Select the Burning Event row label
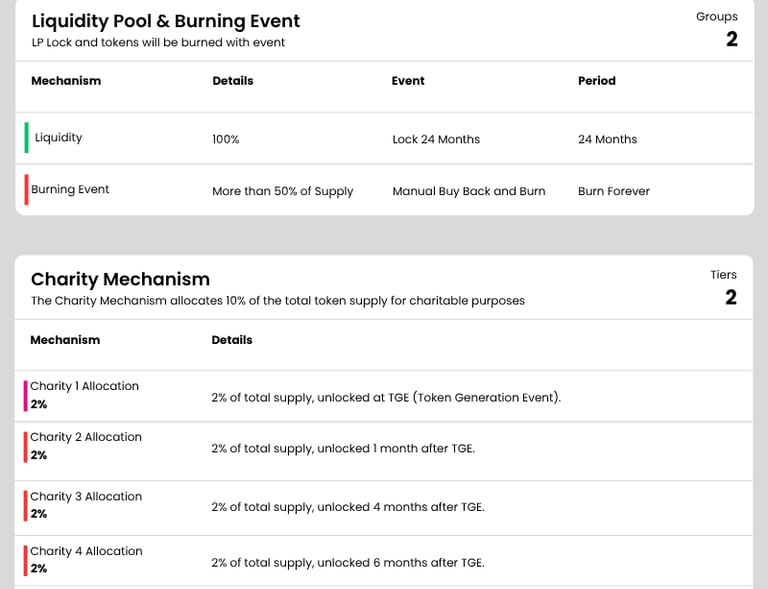Screen dimensions: 768x589 (x=70, y=190)
